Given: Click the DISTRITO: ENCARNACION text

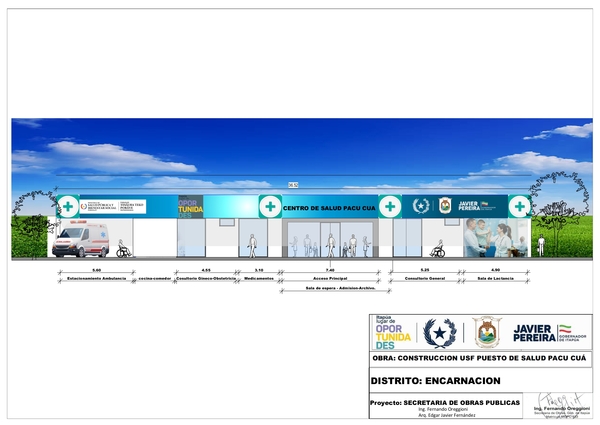Looking at the screenshot, I should click(435, 381).
